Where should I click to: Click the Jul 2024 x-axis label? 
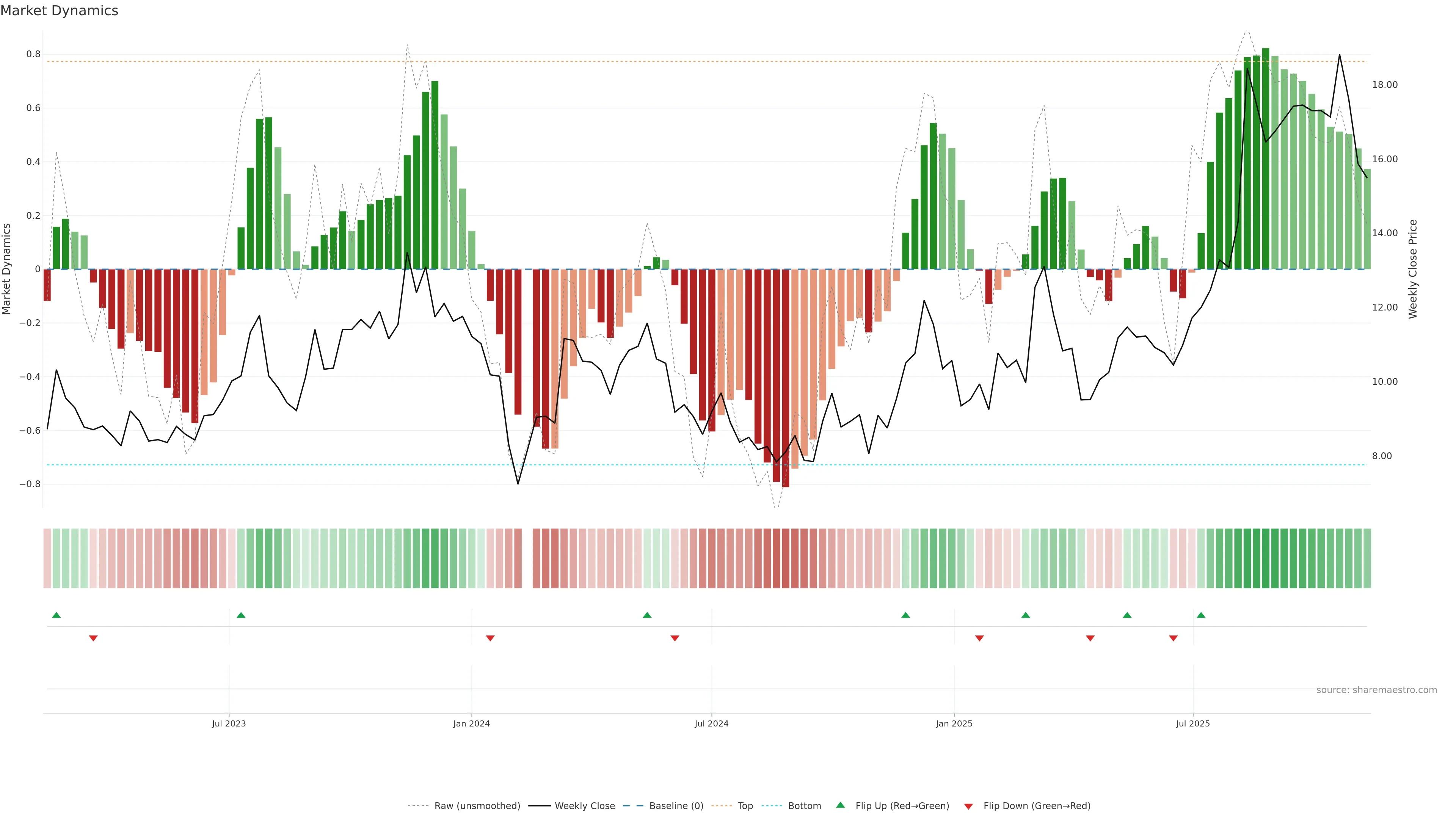coord(711,723)
